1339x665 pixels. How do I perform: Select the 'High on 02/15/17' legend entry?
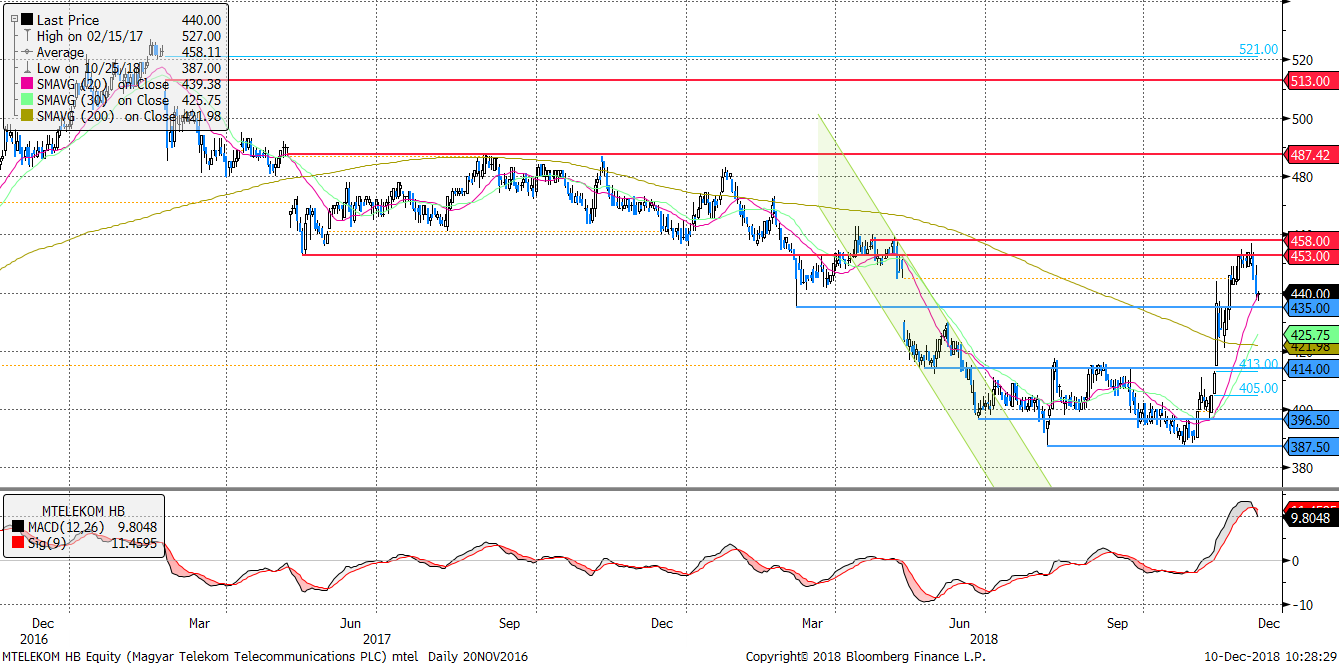point(92,36)
